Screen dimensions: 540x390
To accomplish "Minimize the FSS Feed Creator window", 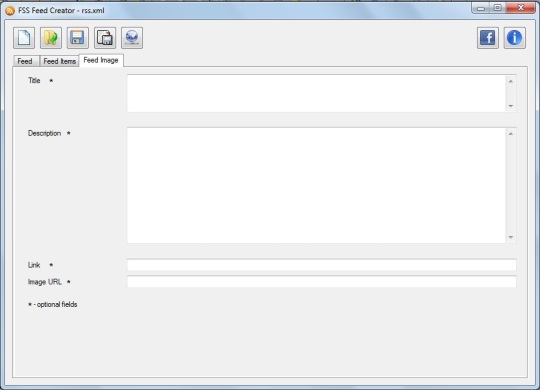I will pyautogui.click(x=481, y=8).
